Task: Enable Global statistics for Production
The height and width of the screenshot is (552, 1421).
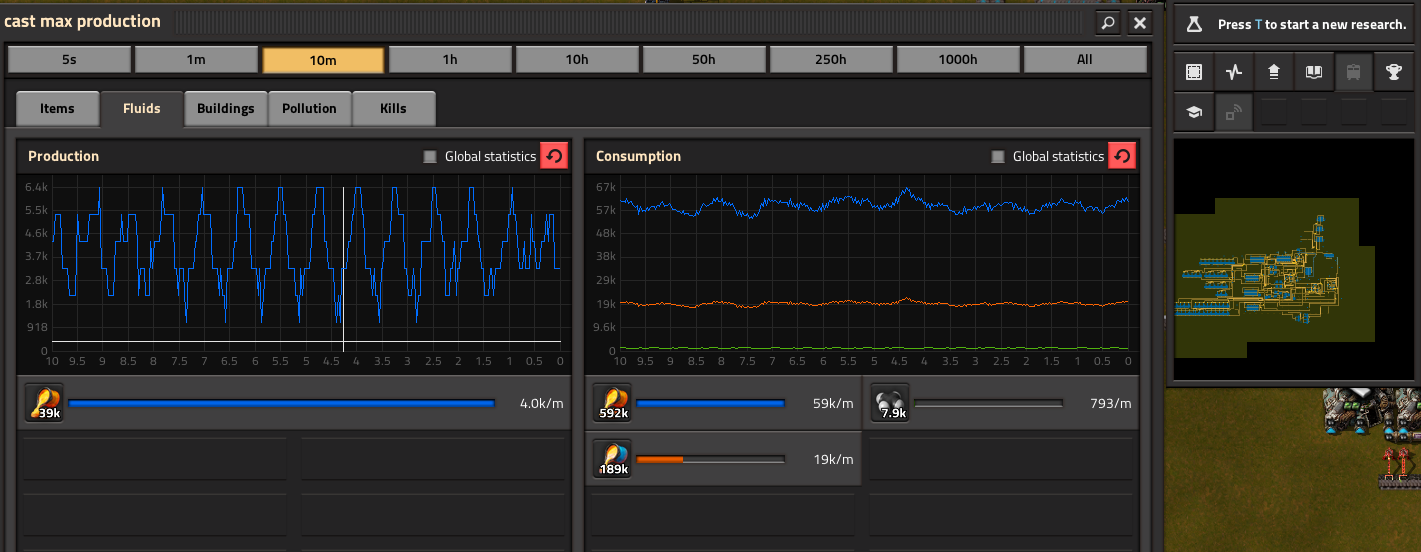Action: 430,156
